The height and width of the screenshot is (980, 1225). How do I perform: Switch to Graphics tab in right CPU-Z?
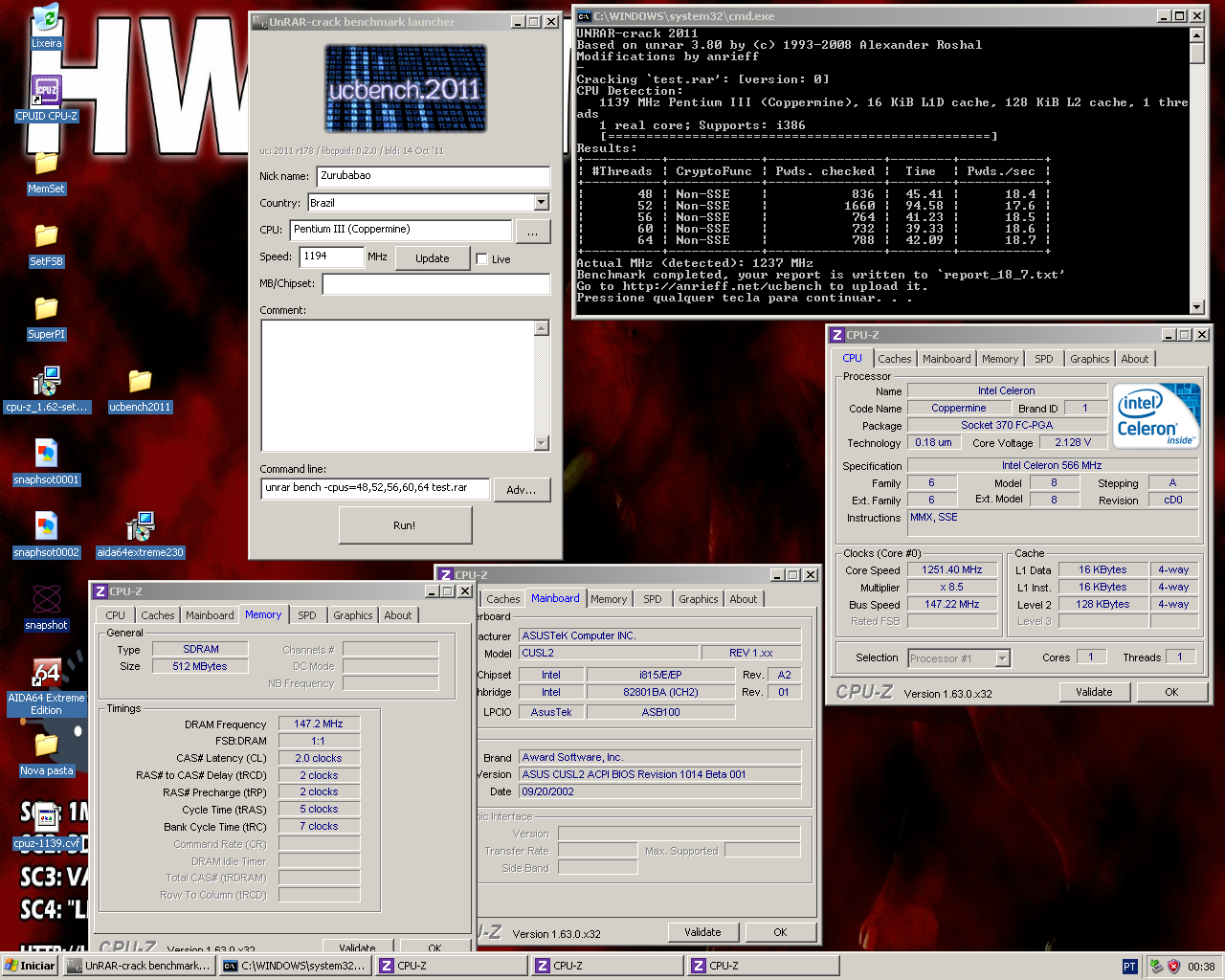pyautogui.click(x=1090, y=359)
